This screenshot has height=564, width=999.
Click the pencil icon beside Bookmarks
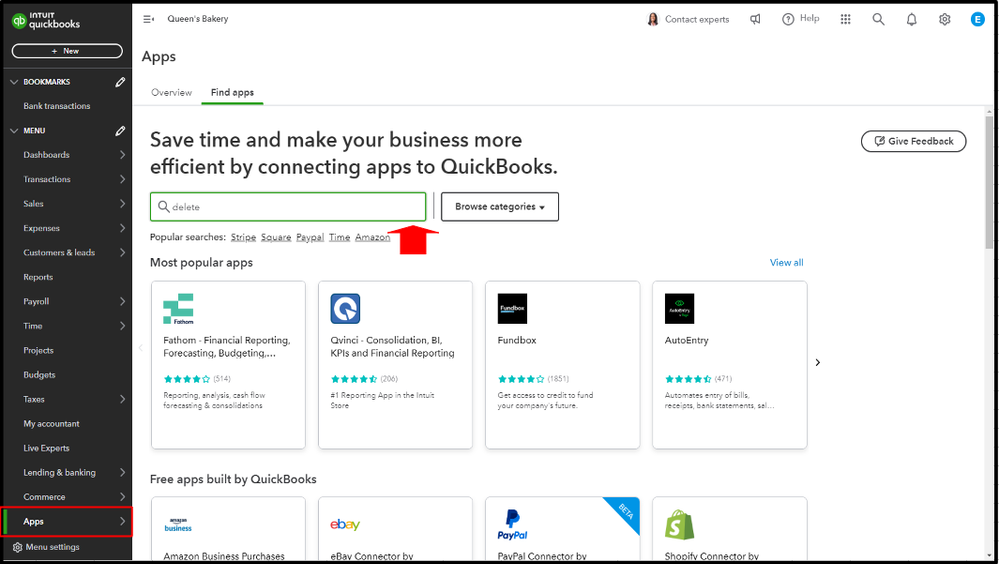click(x=120, y=82)
